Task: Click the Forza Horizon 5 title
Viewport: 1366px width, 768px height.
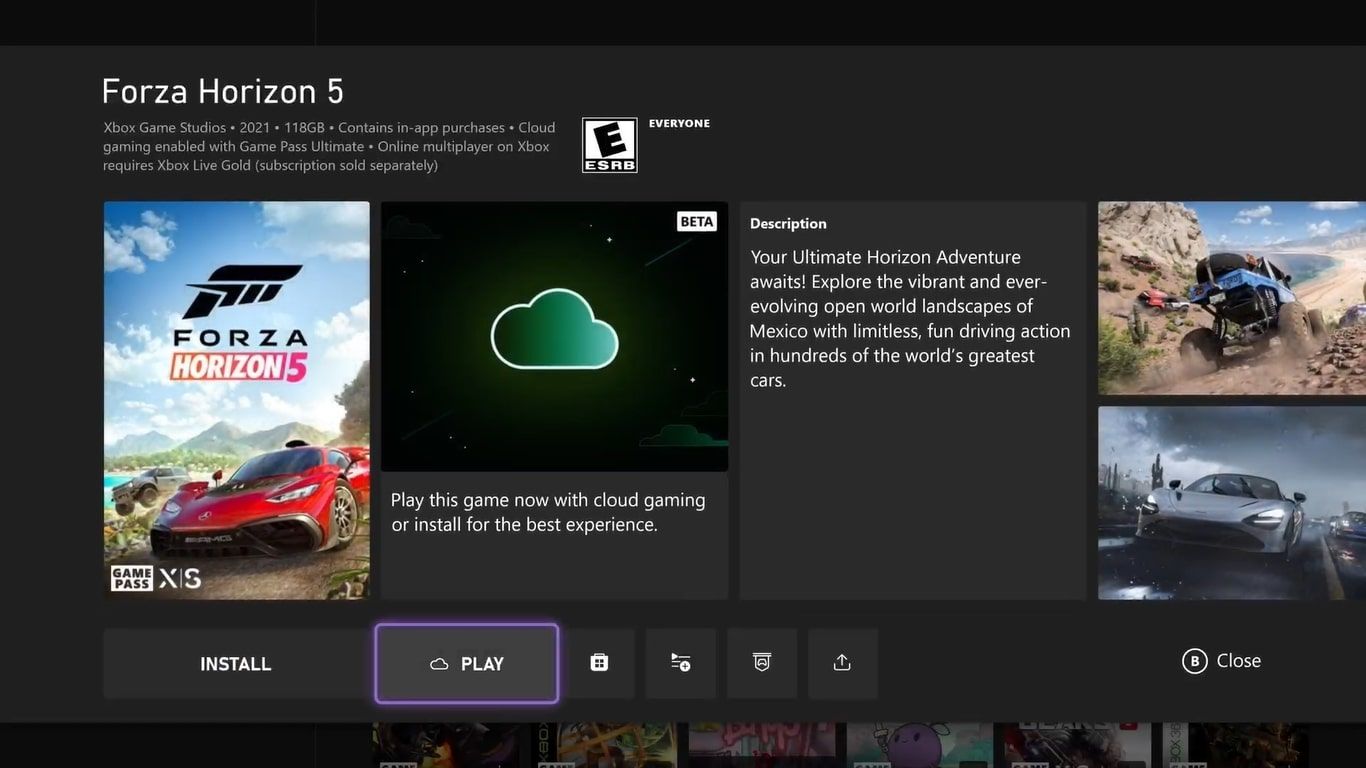Action: [x=223, y=91]
